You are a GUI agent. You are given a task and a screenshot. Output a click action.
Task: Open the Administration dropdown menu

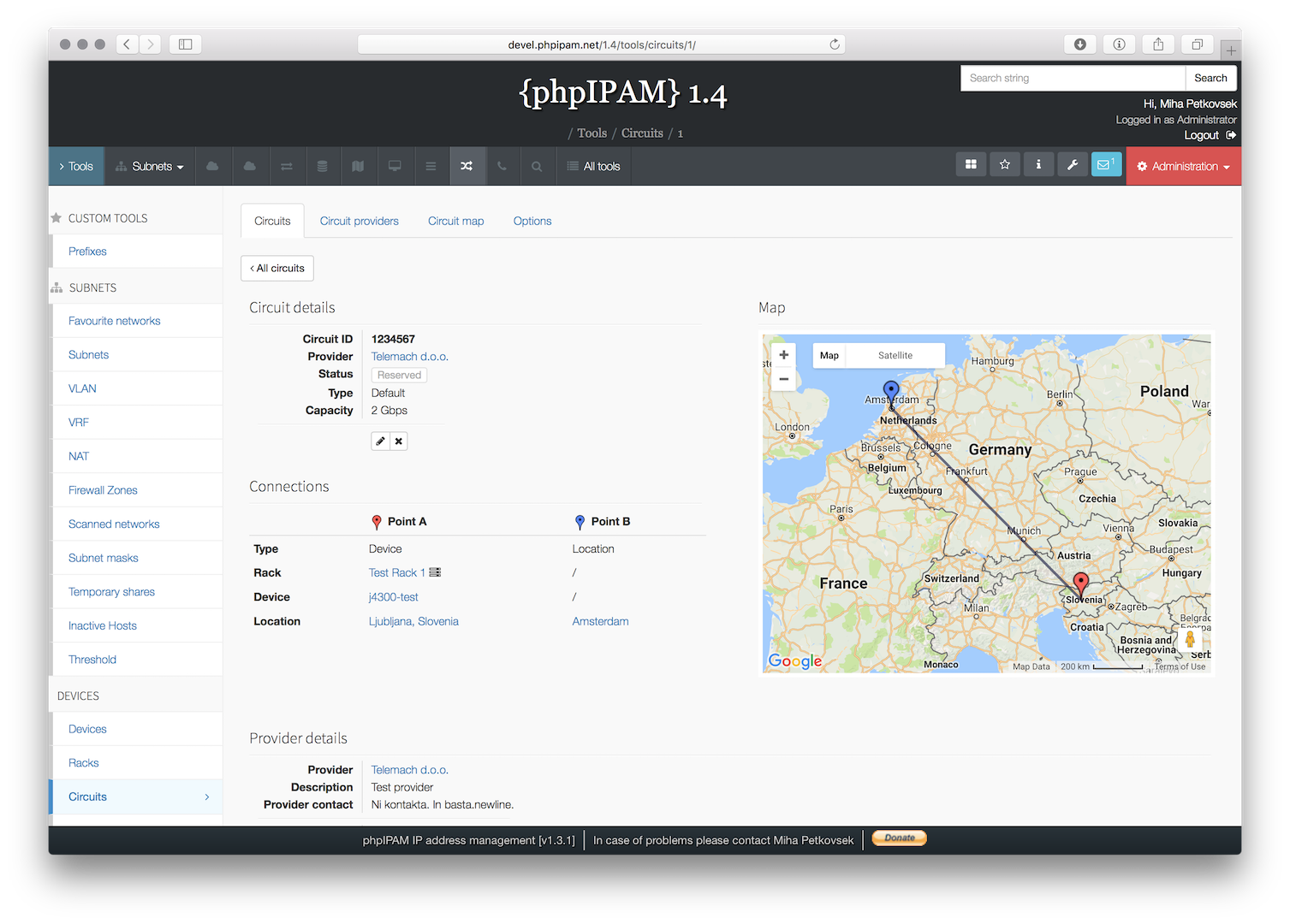coord(1184,166)
